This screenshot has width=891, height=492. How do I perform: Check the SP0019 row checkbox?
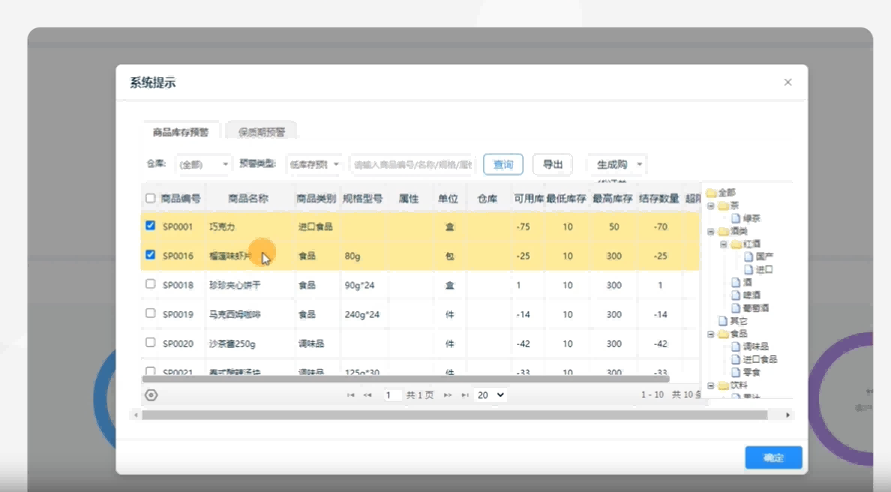pos(150,313)
